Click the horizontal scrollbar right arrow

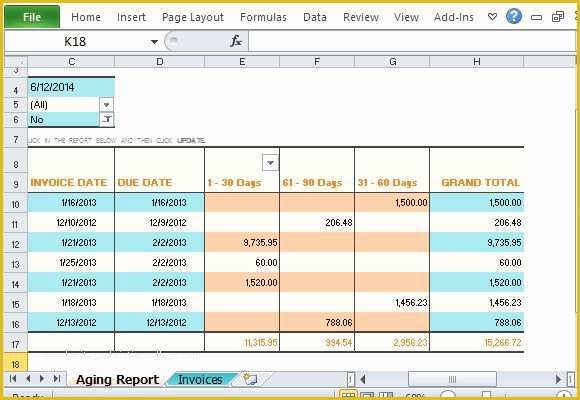click(x=559, y=379)
